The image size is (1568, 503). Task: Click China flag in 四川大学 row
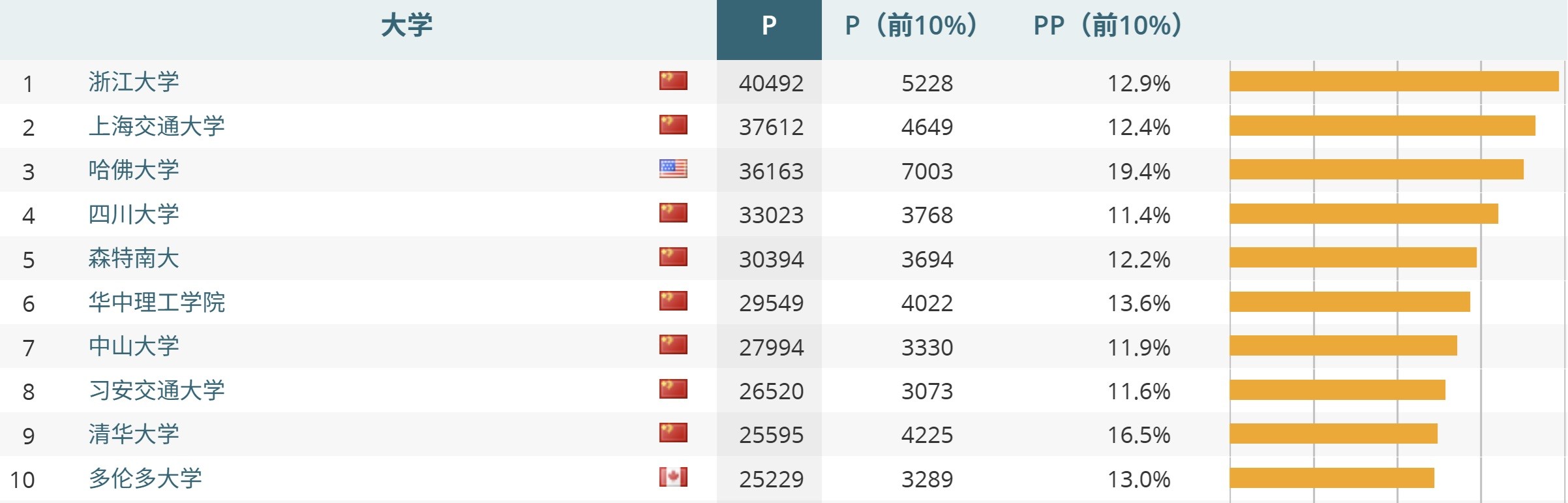point(673,213)
